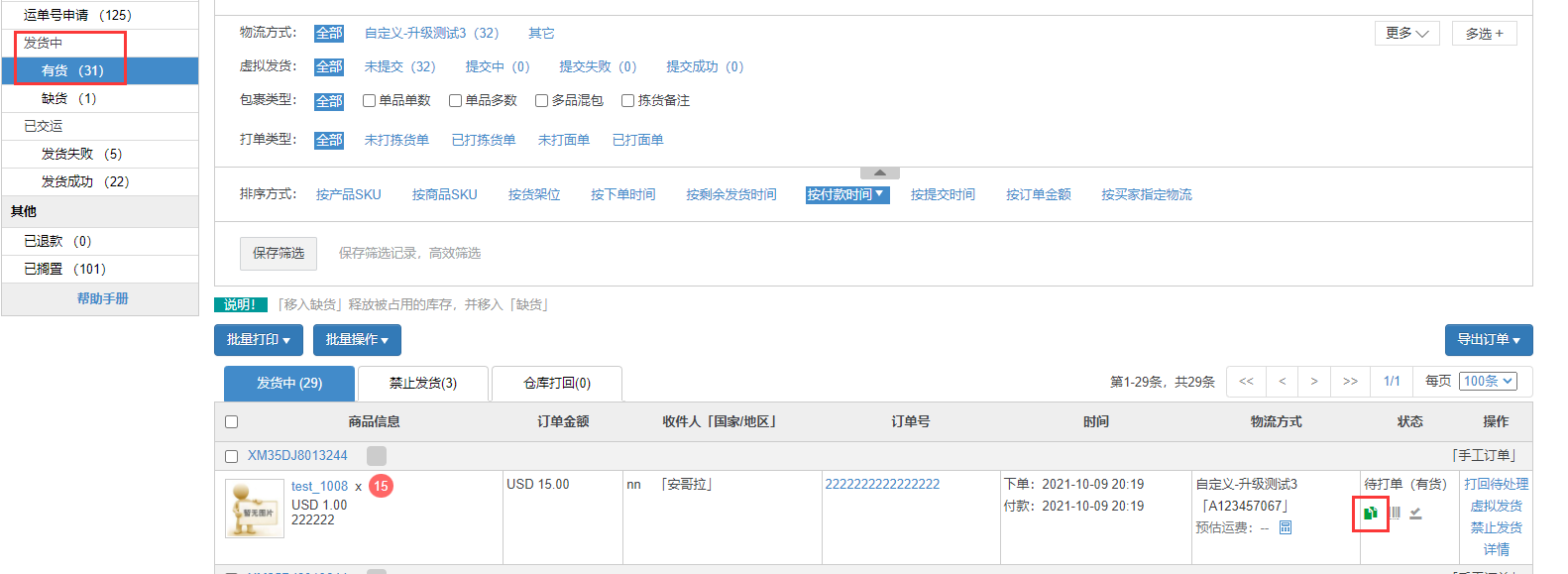The image size is (1568, 574).
Task: Select all orders via header checkbox
Action: (231, 421)
